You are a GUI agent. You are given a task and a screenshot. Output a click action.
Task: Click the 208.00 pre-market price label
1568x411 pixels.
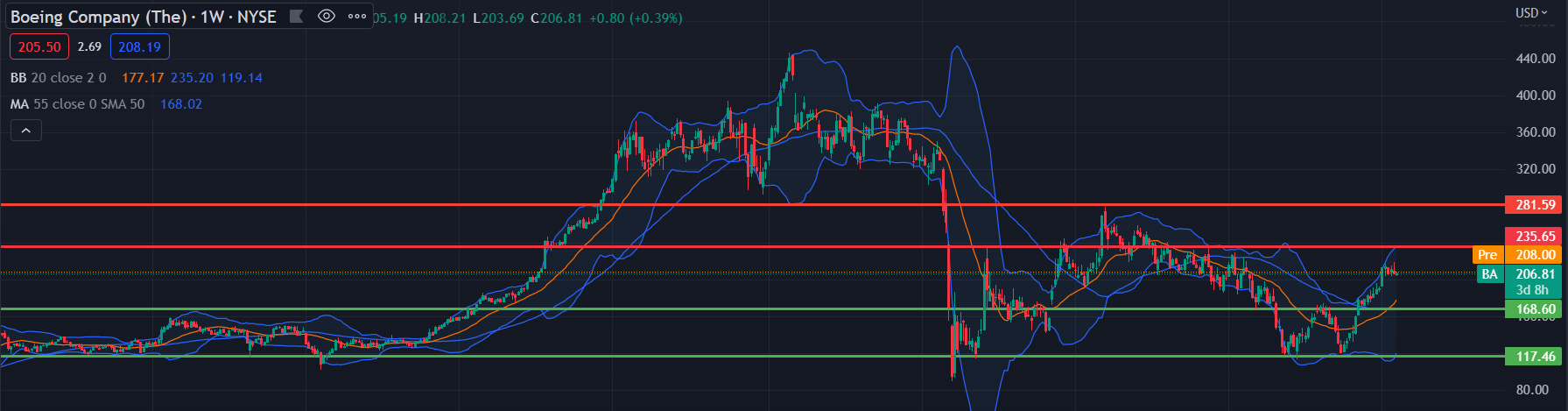click(1536, 255)
